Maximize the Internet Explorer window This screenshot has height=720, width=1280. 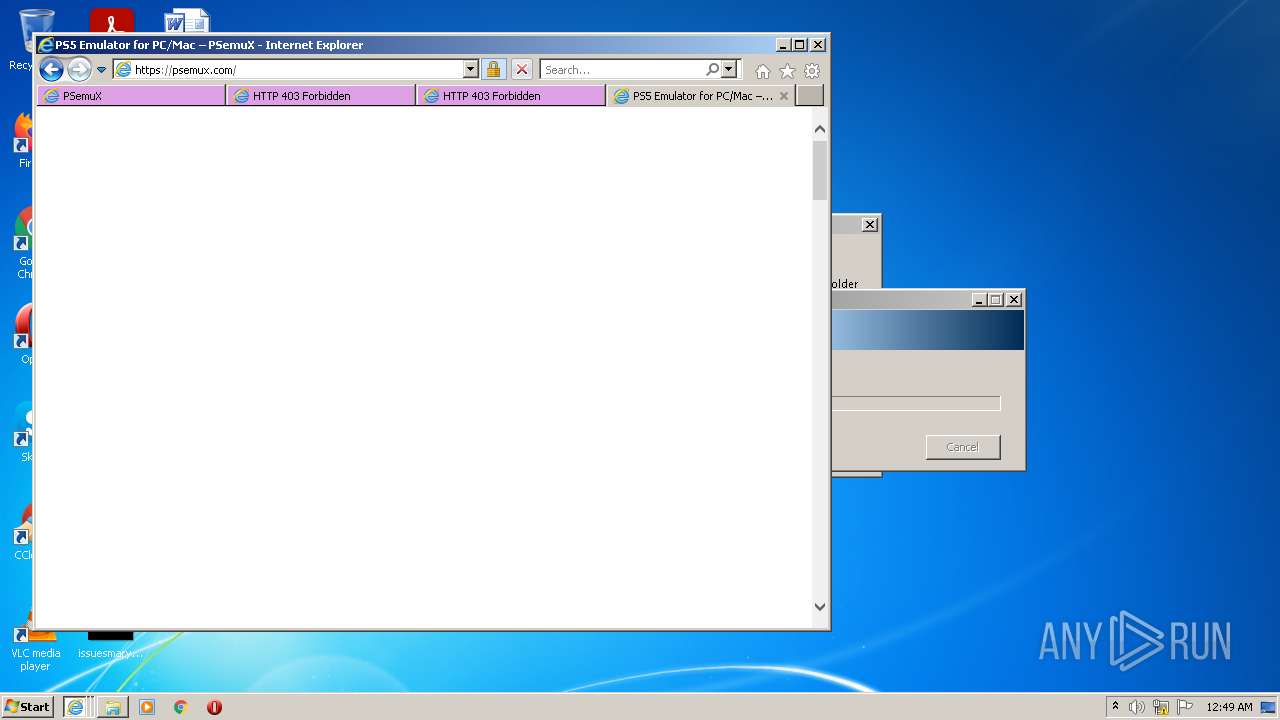(x=799, y=45)
